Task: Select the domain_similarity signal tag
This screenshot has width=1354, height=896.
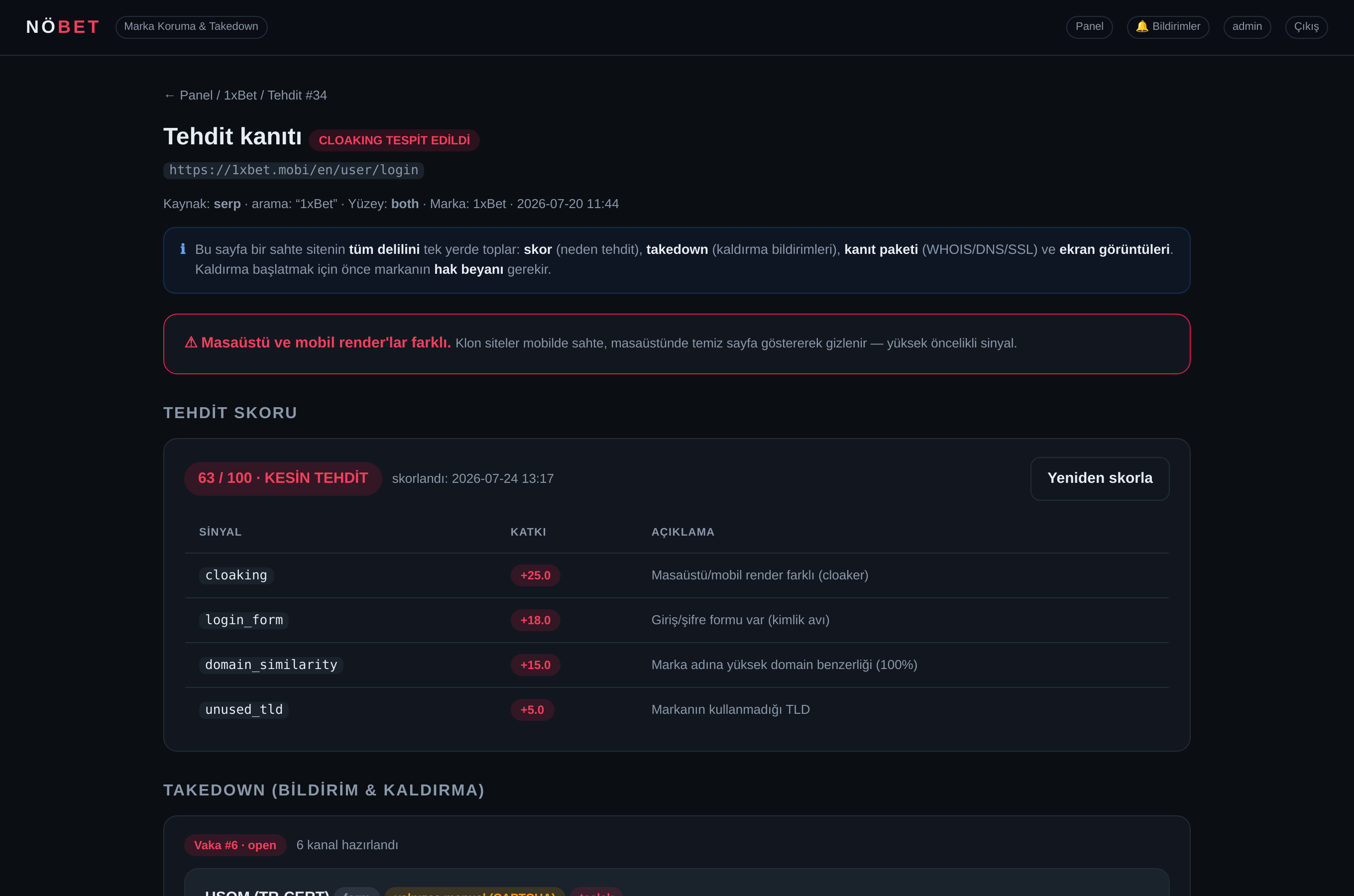Action: tap(271, 665)
